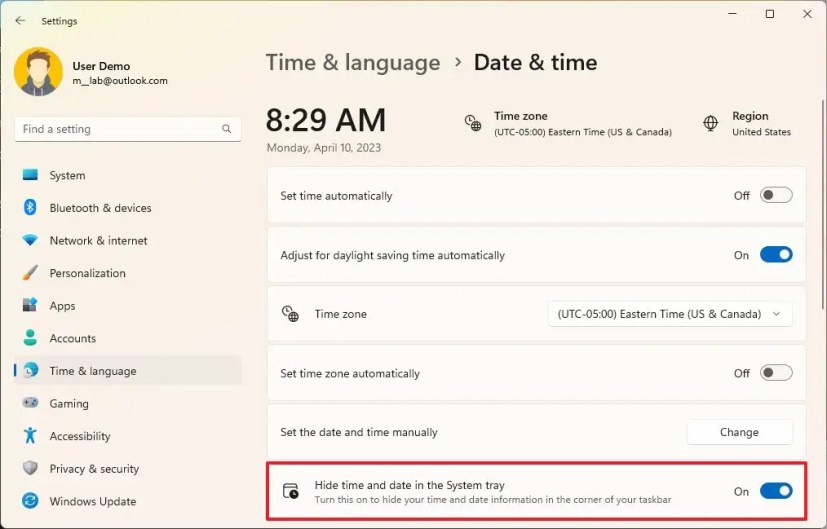Image resolution: width=827 pixels, height=529 pixels.
Task: Click the search magnifier icon
Action: 227,129
